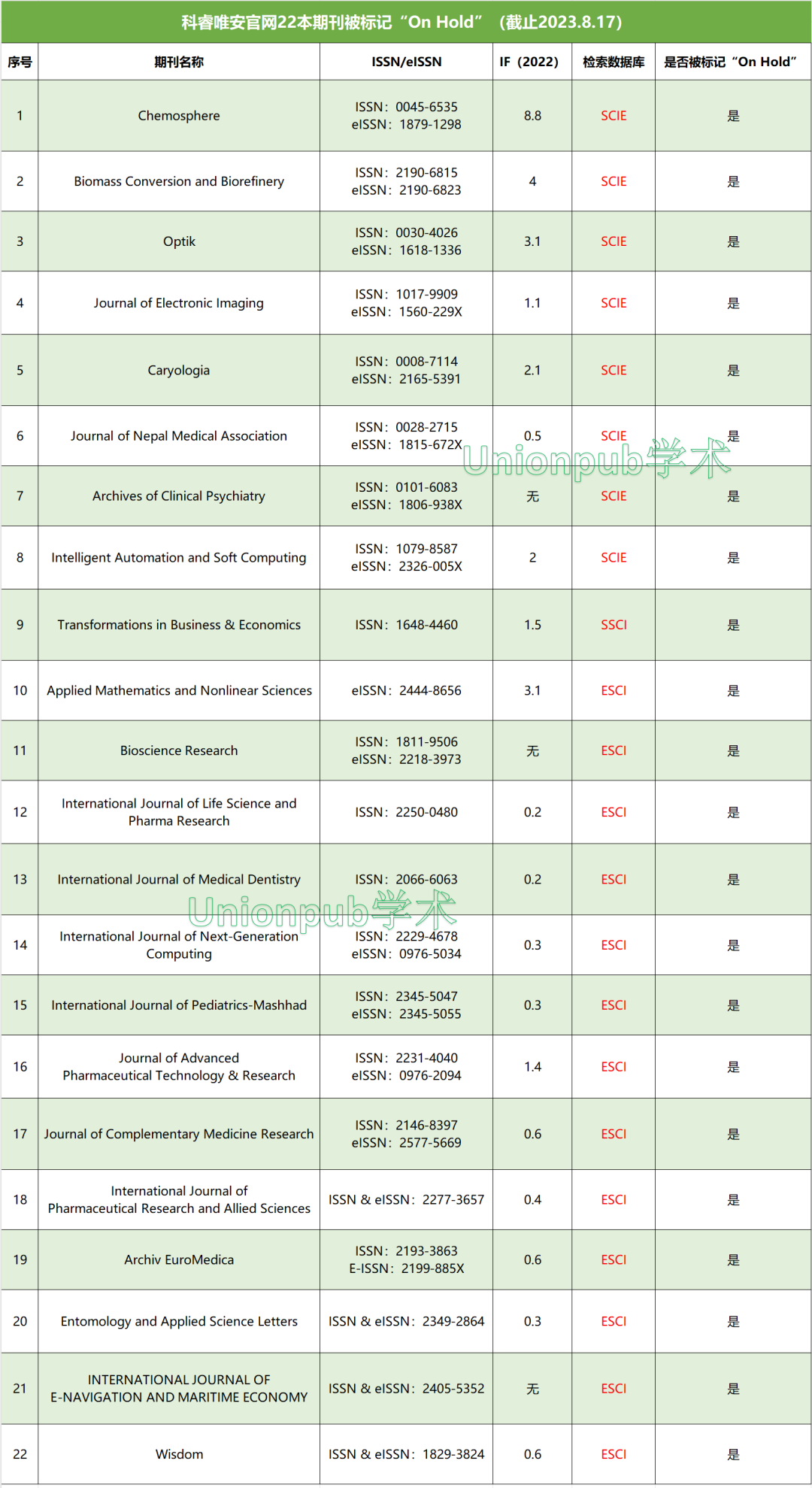812x1488 pixels.
Task: Select the Chemosphere journal name cell
Action: (x=179, y=116)
